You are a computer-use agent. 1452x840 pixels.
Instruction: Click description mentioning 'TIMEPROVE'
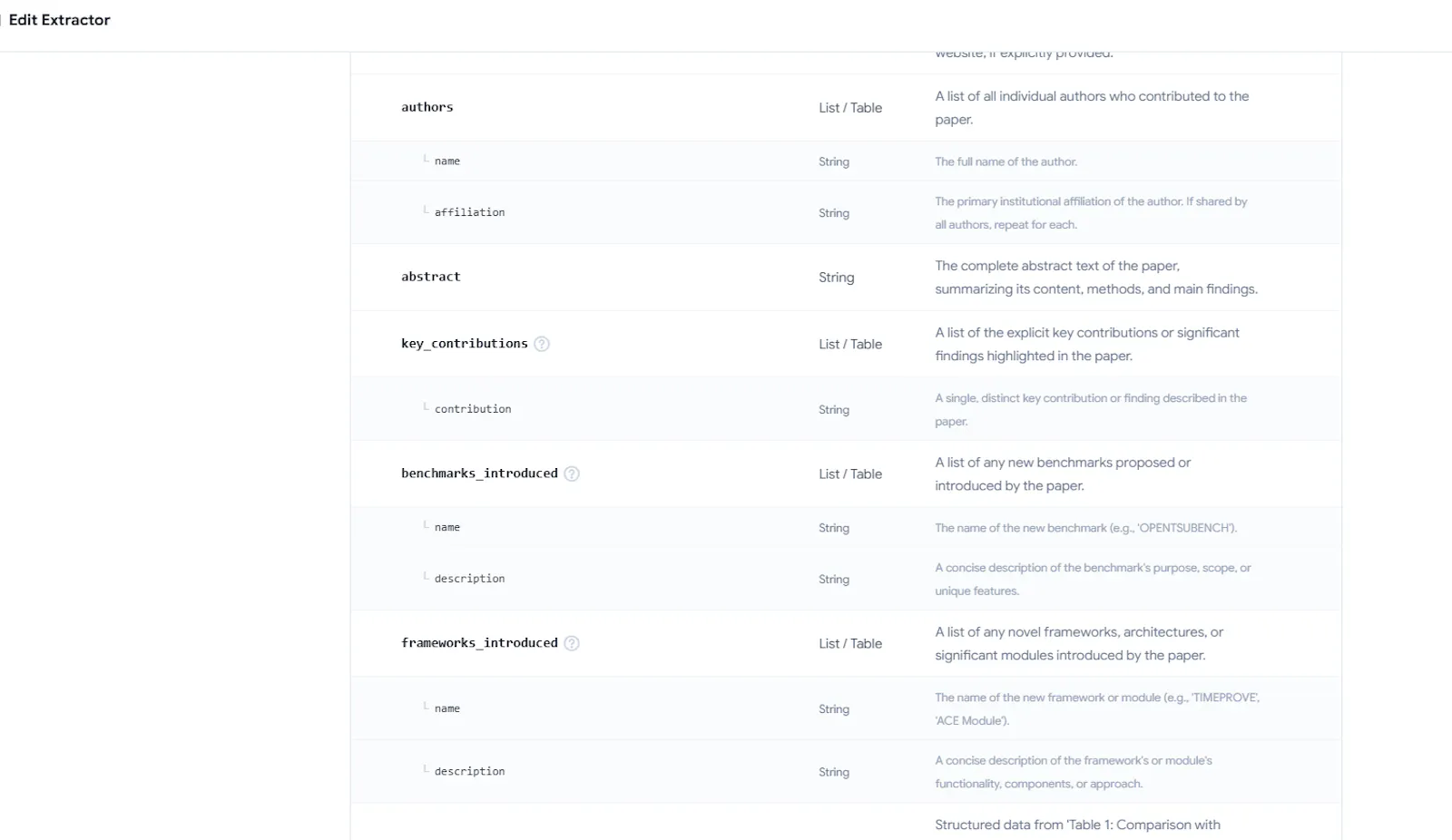pos(1097,709)
